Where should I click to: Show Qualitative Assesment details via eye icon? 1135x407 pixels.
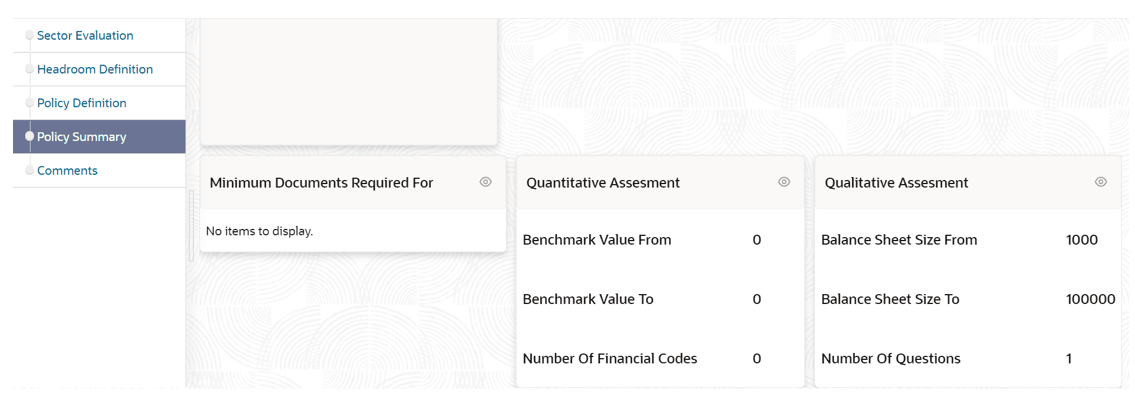(x=1101, y=182)
